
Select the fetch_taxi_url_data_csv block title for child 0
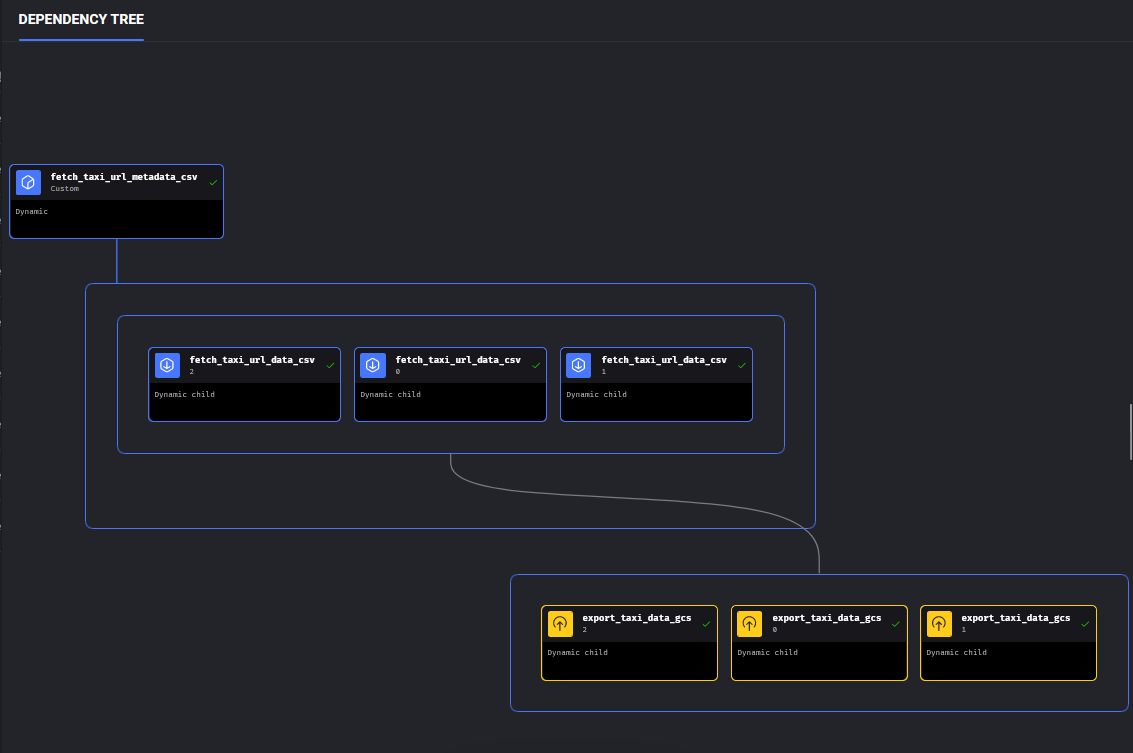tap(458, 360)
